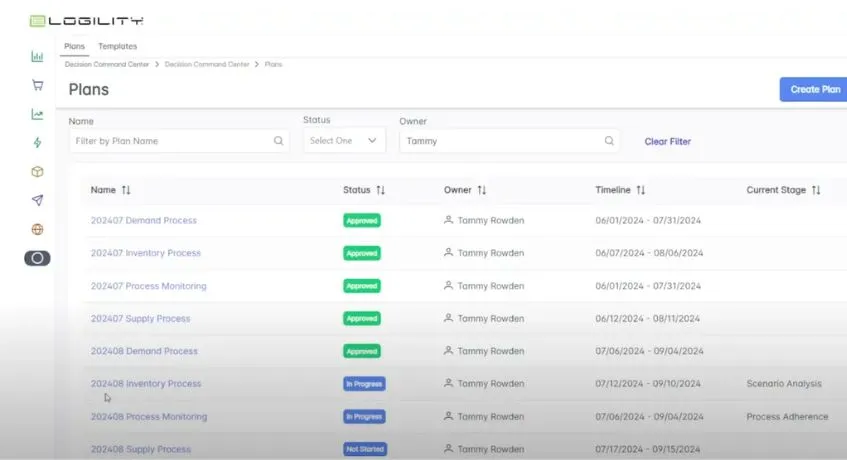Switch to the Templates tab

coord(117,46)
